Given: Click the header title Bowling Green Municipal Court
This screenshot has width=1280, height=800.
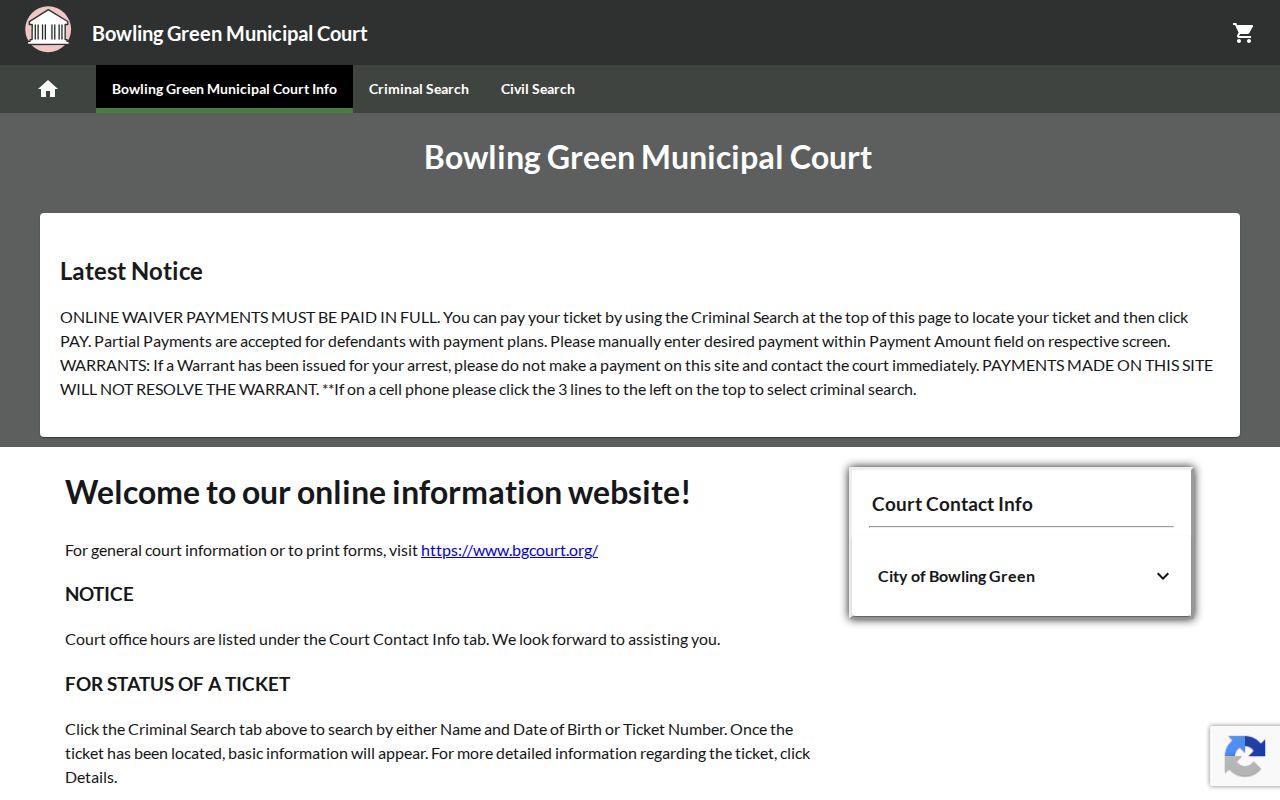Looking at the screenshot, I should click(230, 33).
